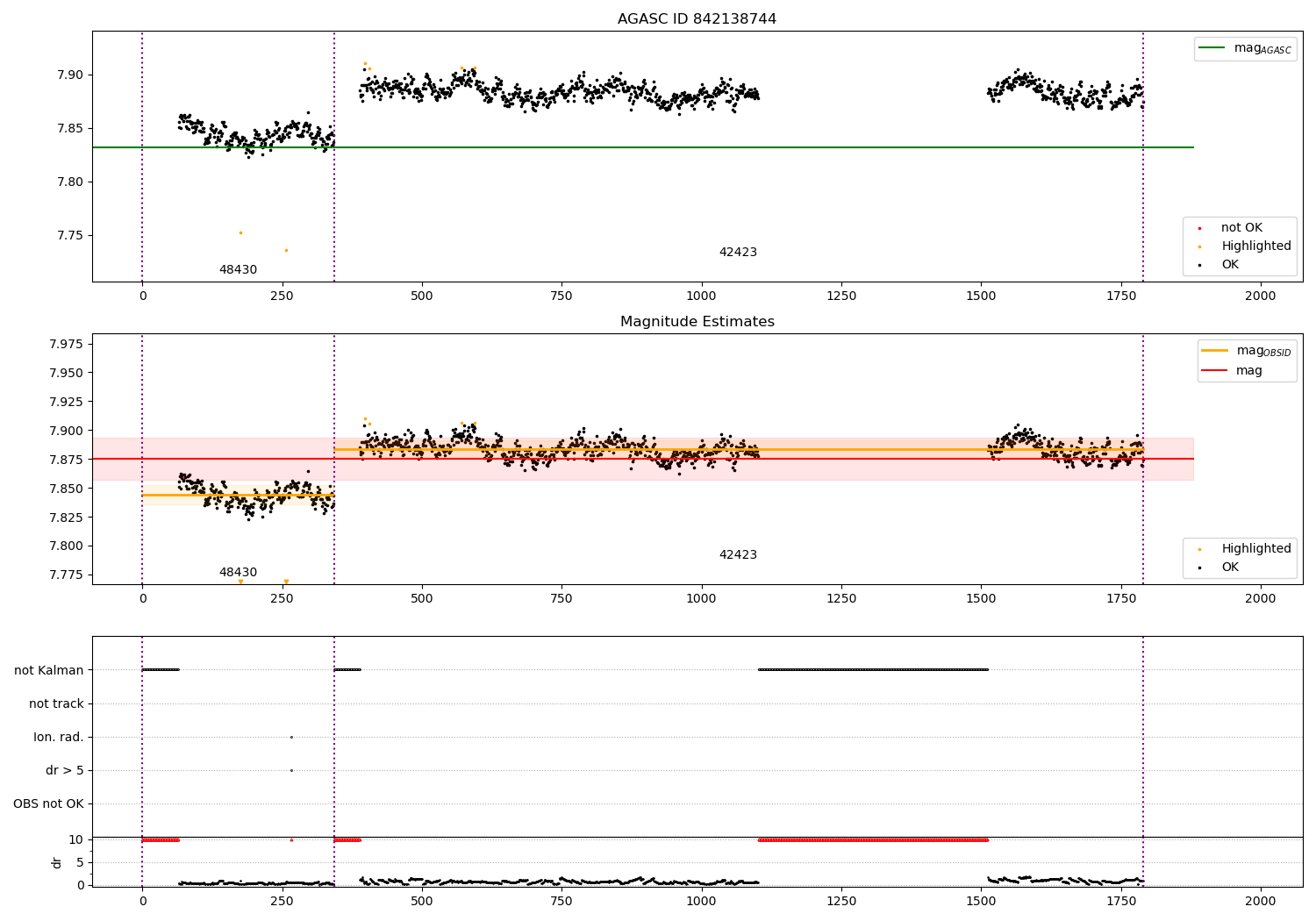Click x-tick '1750' under the bottom panel
Screen dimensions: 1316x921
1120,901
